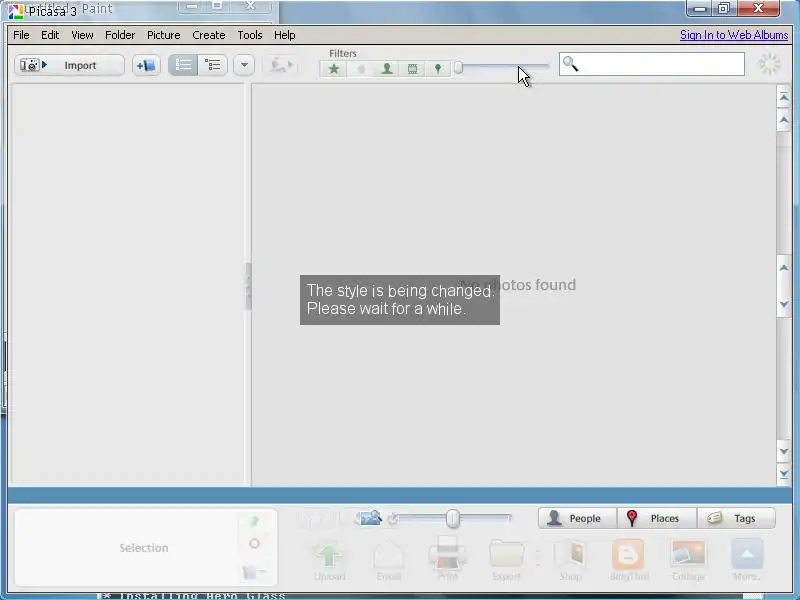Switch to flat folder list view

coord(183,65)
